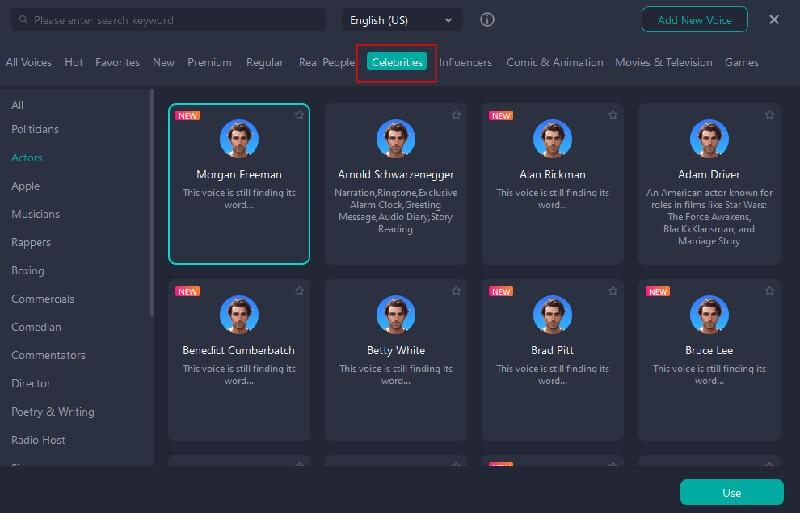Click Betty White's avatar image
Image resolution: width=800 pixels, height=513 pixels.
pos(396,314)
